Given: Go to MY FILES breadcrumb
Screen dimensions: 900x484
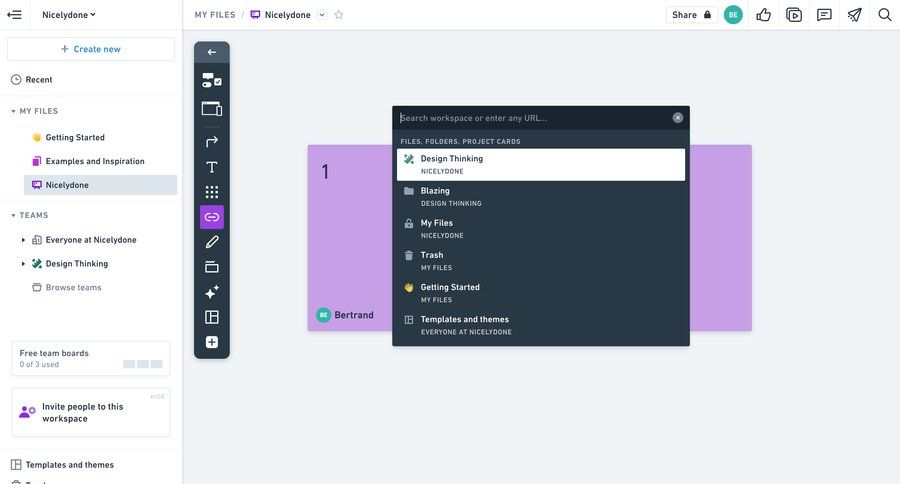Looking at the screenshot, I should (x=215, y=15).
